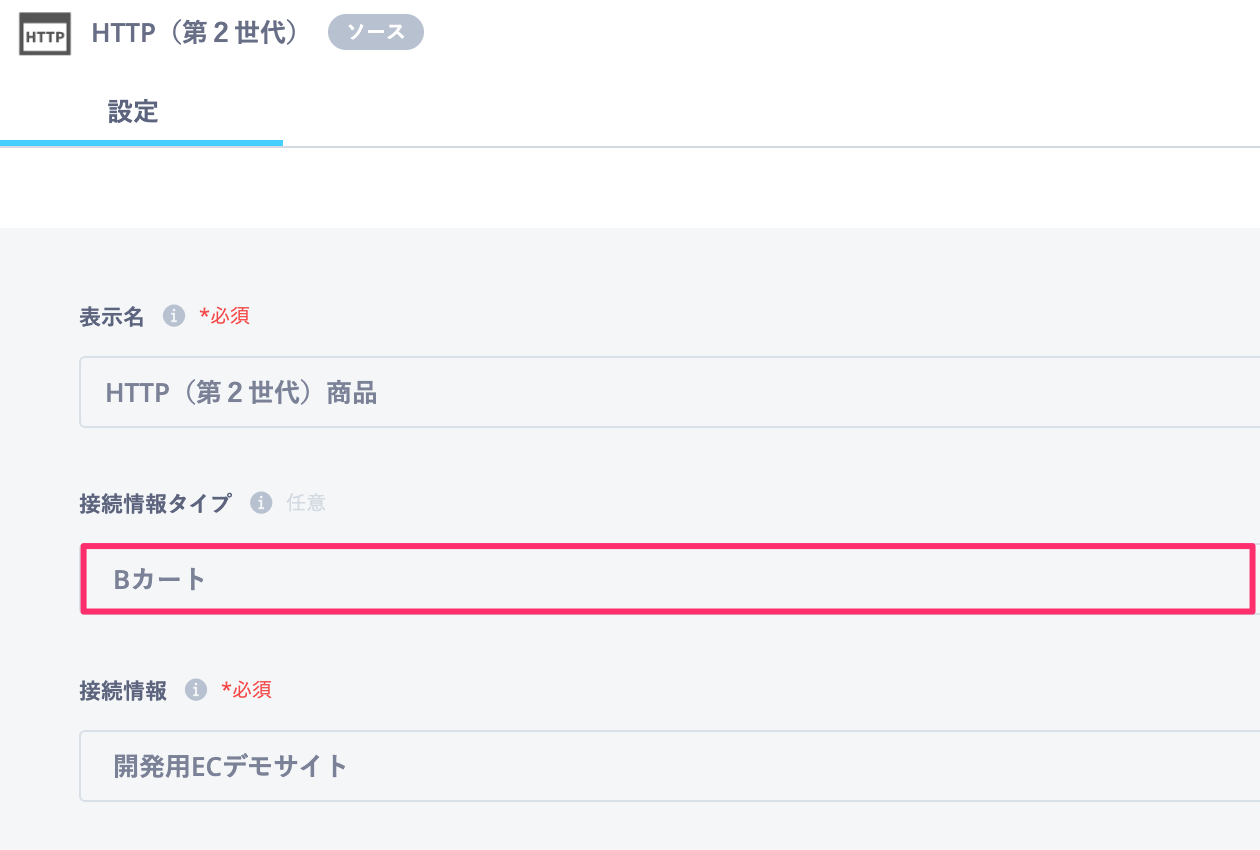The image size is (1260, 850).
Task: Click the red *必須 marker beside 接続情報
Action: pyautogui.click(x=246, y=690)
